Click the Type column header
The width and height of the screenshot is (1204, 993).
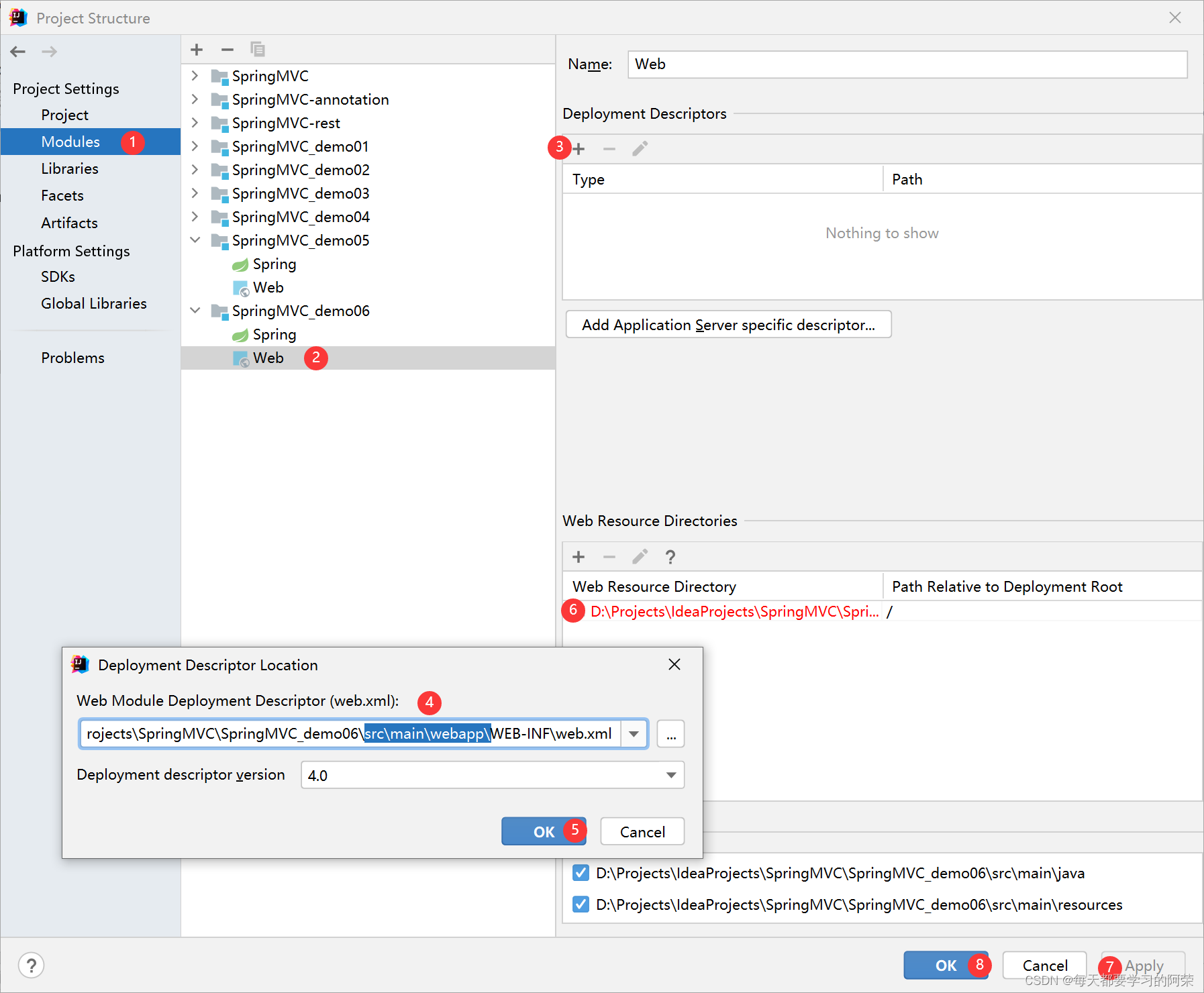click(x=723, y=179)
